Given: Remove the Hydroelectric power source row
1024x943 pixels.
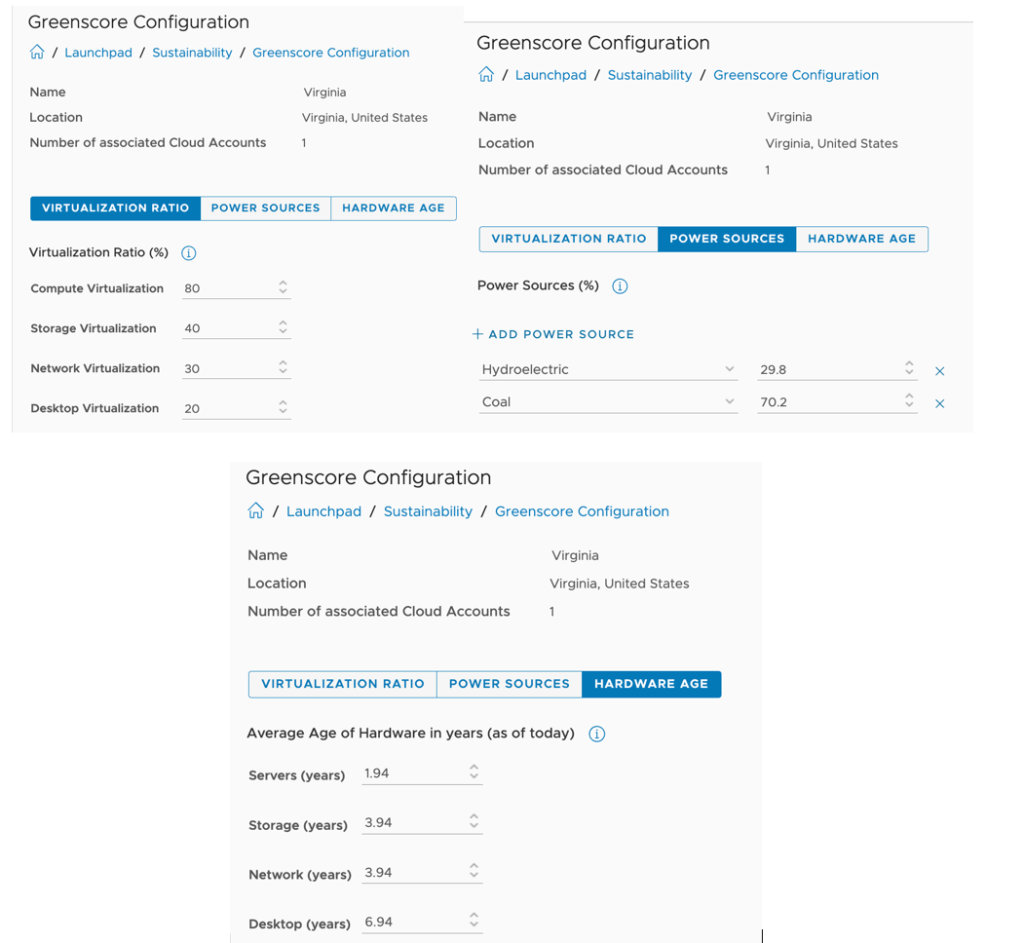Looking at the screenshot, I should pyautogui.click(x=939, y=371).
